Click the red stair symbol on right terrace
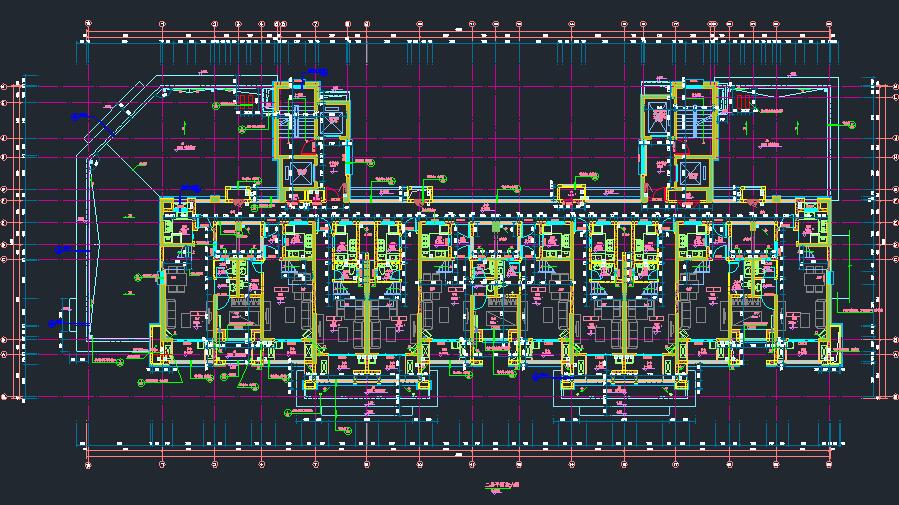 742,102
